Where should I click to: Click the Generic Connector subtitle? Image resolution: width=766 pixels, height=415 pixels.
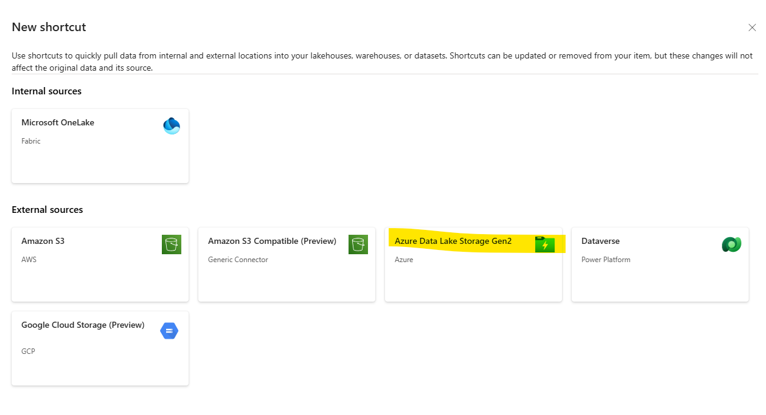point(238,260)
